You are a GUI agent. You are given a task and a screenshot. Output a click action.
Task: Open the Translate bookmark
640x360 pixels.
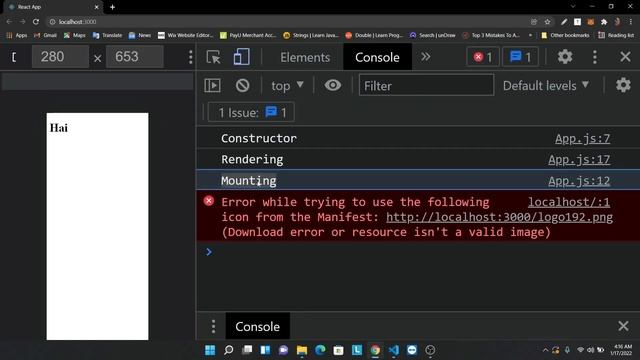point(107,36)
